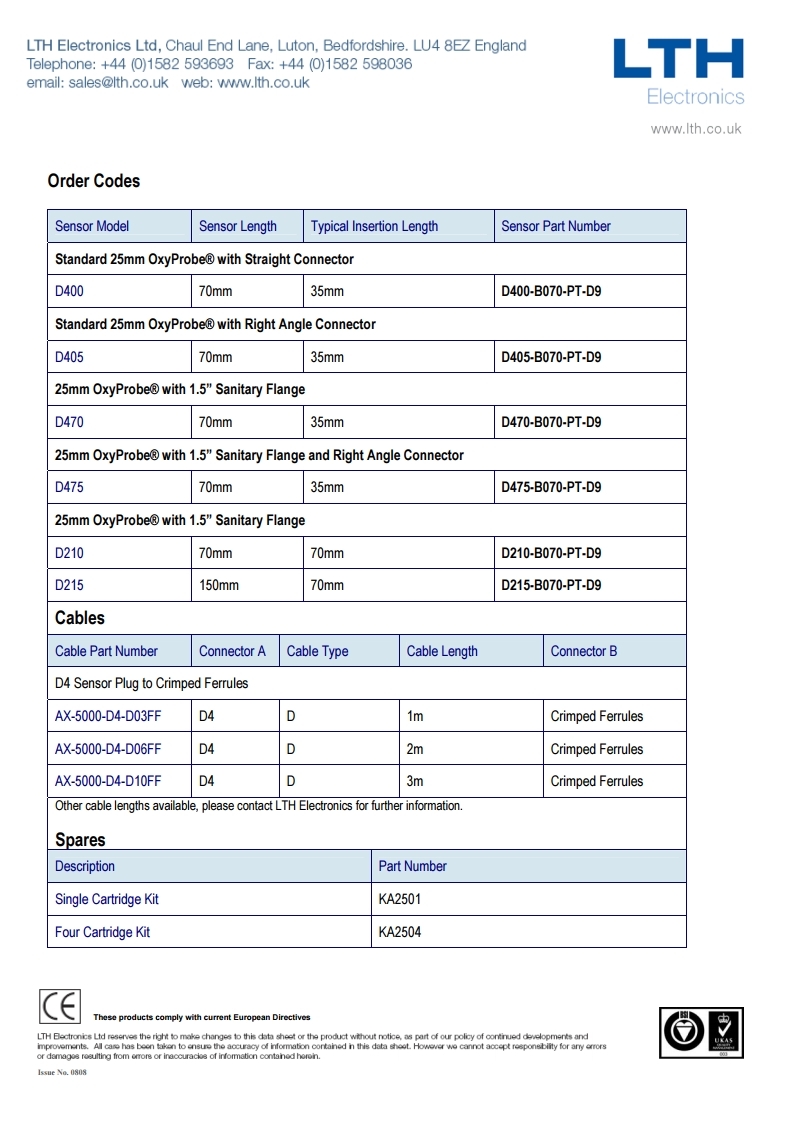Screen dimensions: 793x1122
Task: Select the D400 sensor model entry
Action: 69,292
